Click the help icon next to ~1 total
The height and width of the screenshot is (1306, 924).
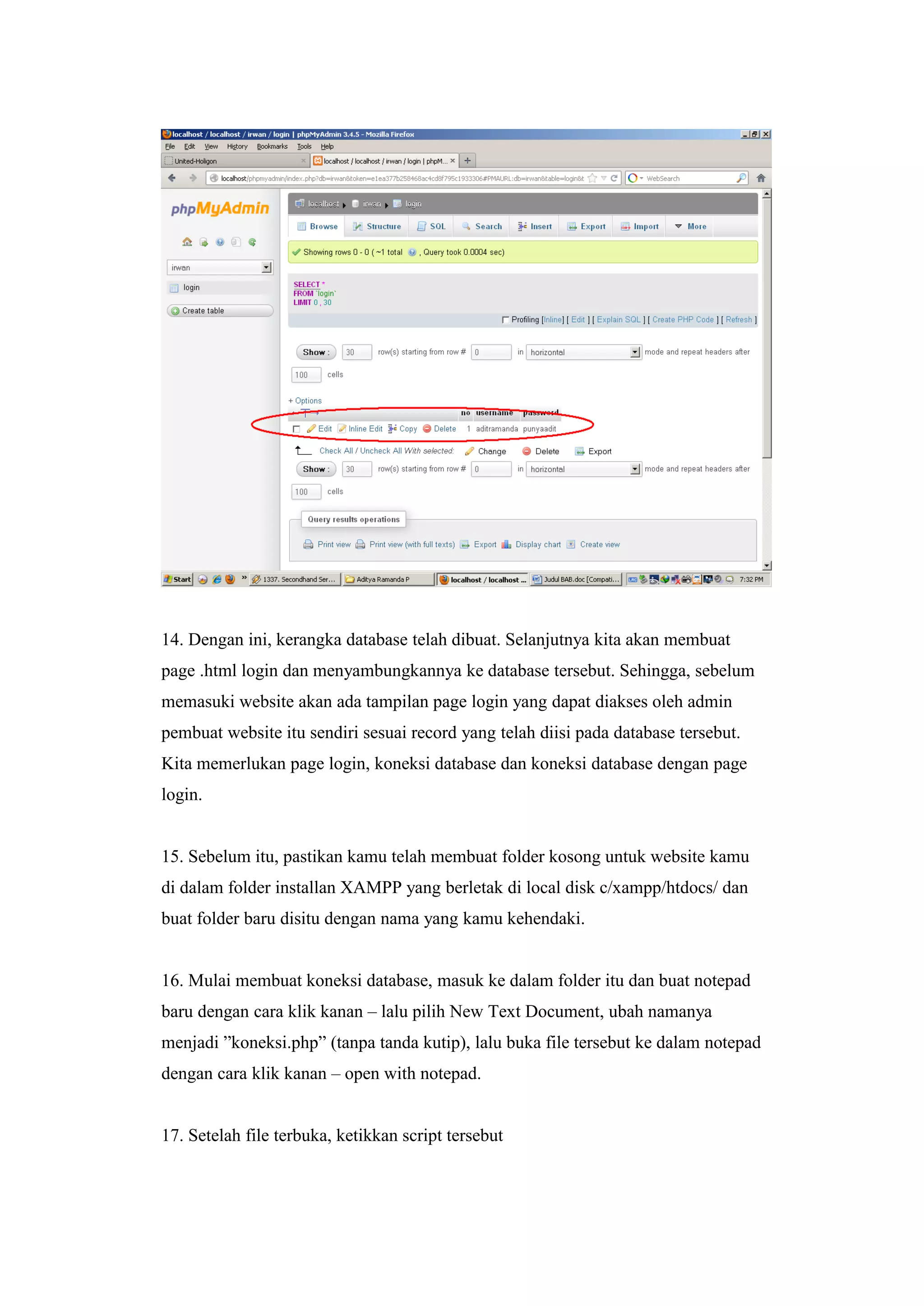point(412,252)
